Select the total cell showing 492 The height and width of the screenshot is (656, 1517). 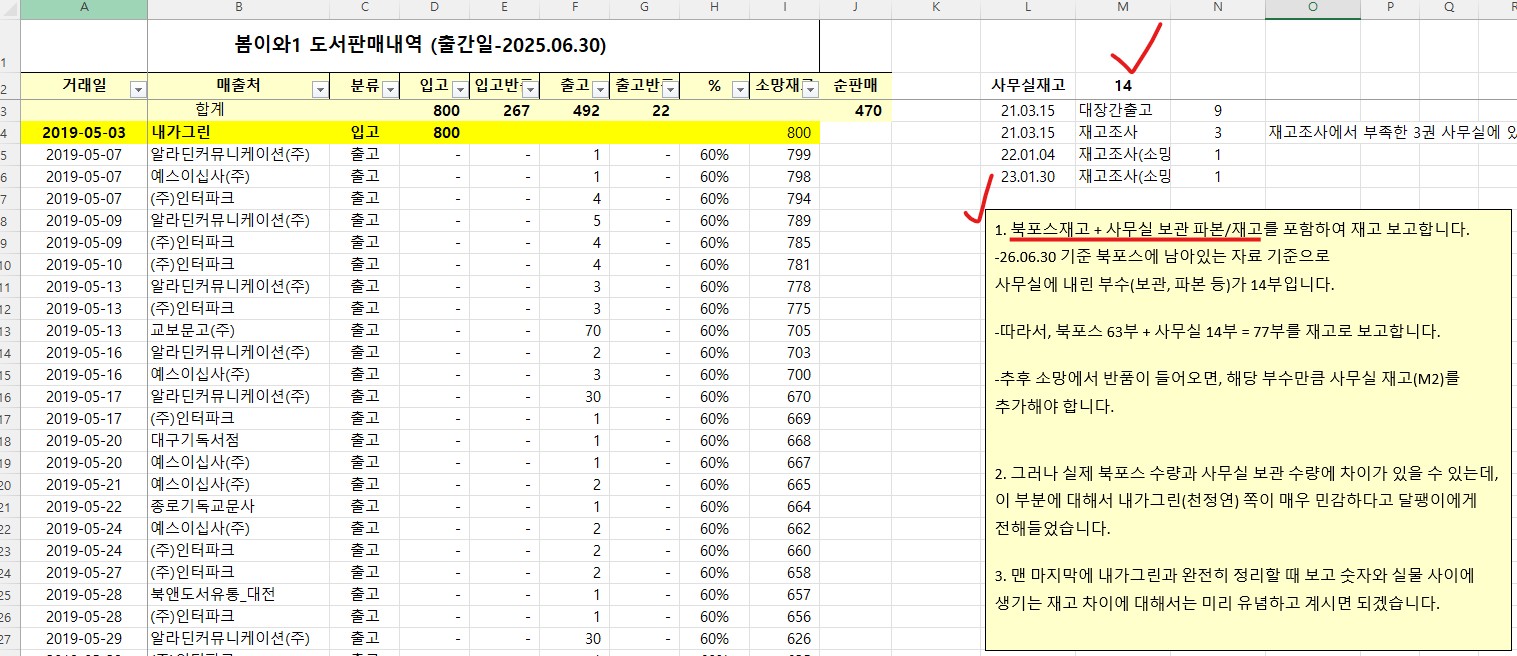click(x=575, y=110)
